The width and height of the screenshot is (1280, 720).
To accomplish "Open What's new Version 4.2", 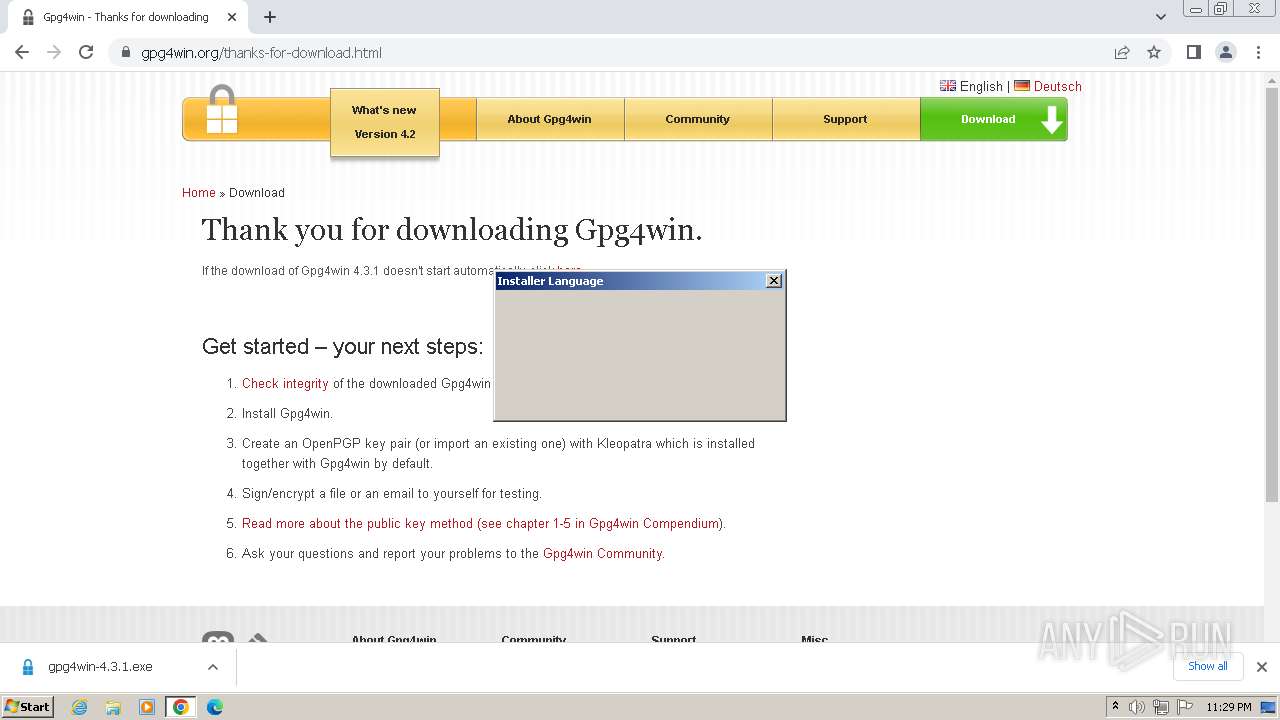I will coord(385,122).
